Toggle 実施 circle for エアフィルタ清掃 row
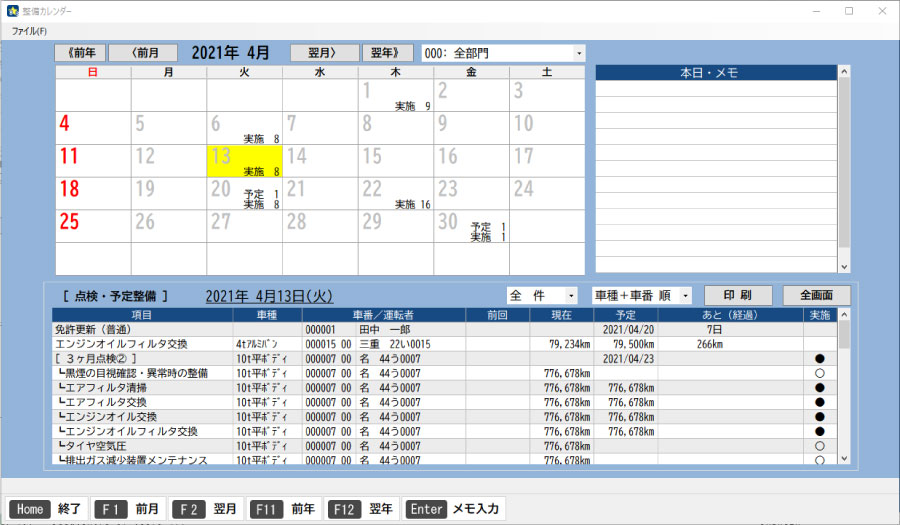Screen dimensions: 900x525 pyautogui.click(x=819, y=387)
